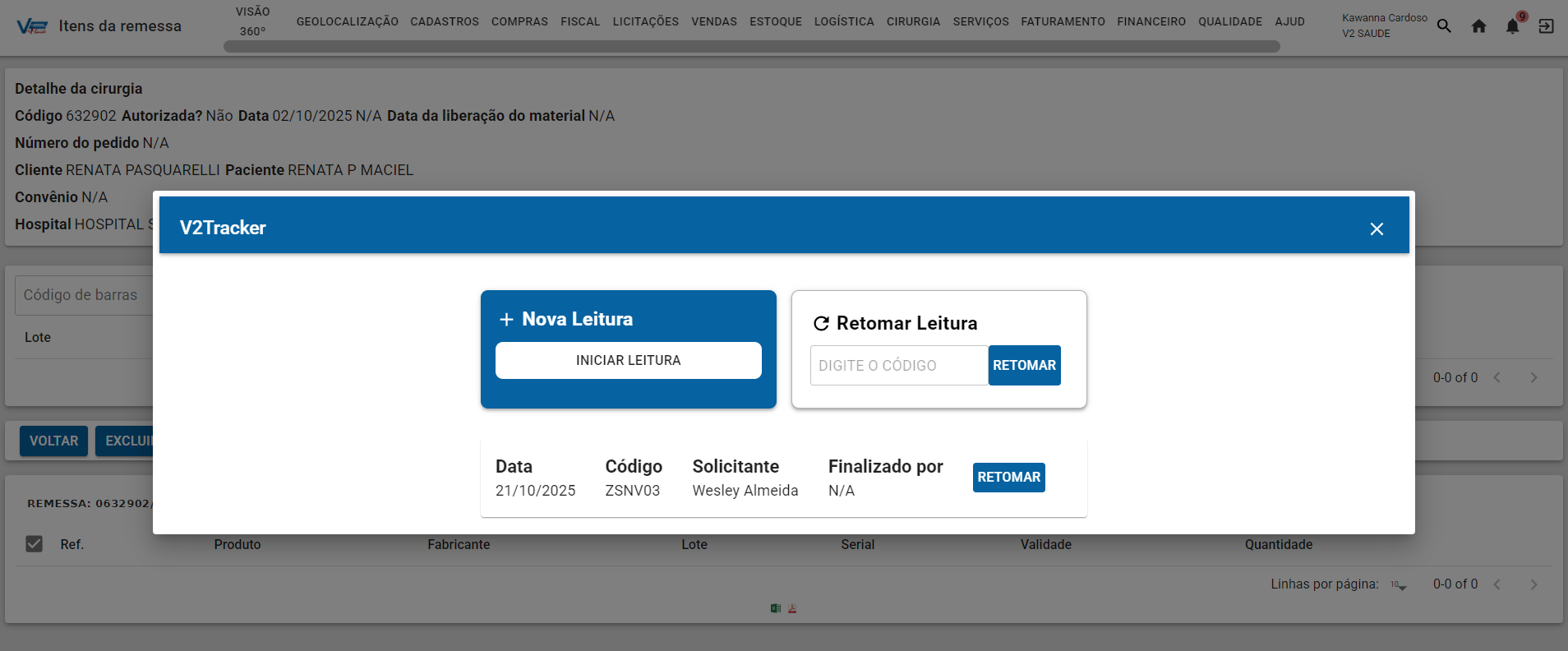1568x651 pixels.
Task: Click INICIAR LEITURA button
Action: point(628,361)
